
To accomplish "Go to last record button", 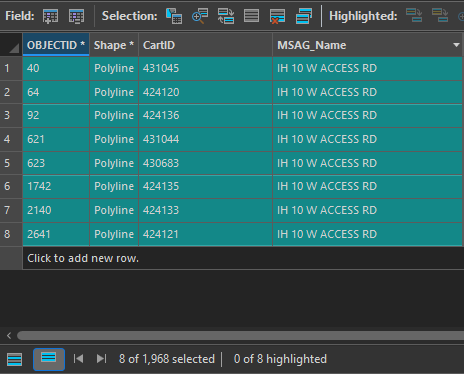I will tap(101, 359).
